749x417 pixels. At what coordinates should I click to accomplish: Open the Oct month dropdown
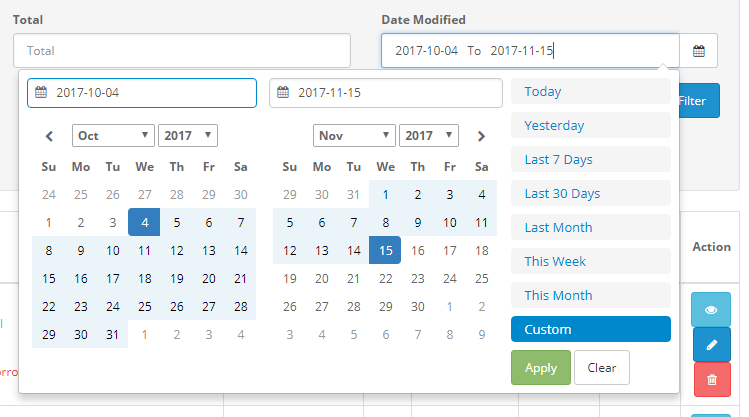tap(113, 136)
